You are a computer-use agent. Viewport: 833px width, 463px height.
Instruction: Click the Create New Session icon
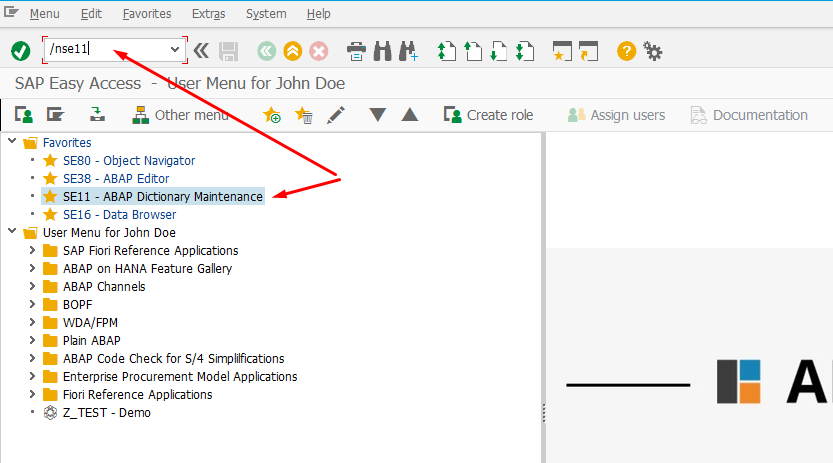coord(562,52)
